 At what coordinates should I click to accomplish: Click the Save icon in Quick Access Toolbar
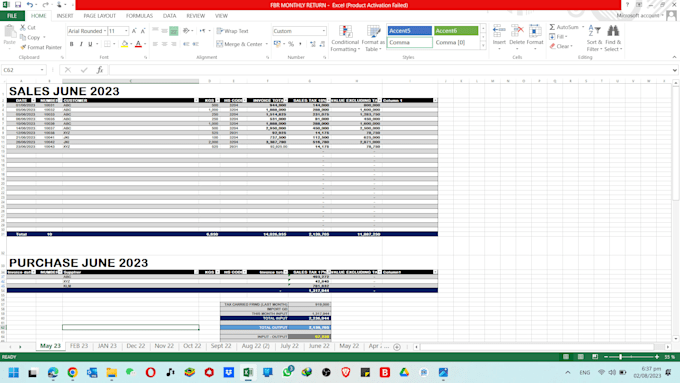tap(18, 5)
